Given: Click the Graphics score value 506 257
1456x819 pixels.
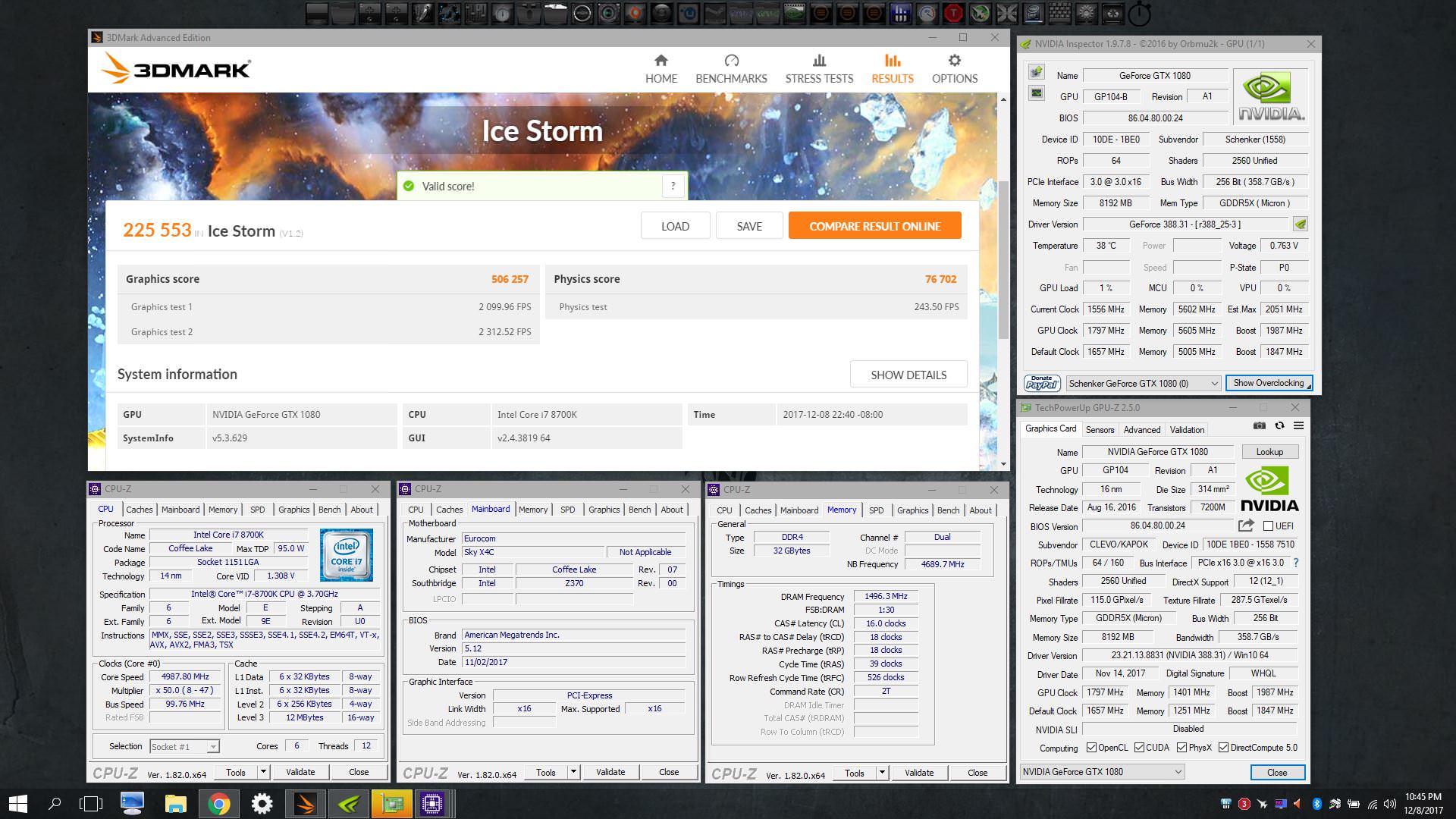Looking at the screenshot, I should tap(510, 279).
